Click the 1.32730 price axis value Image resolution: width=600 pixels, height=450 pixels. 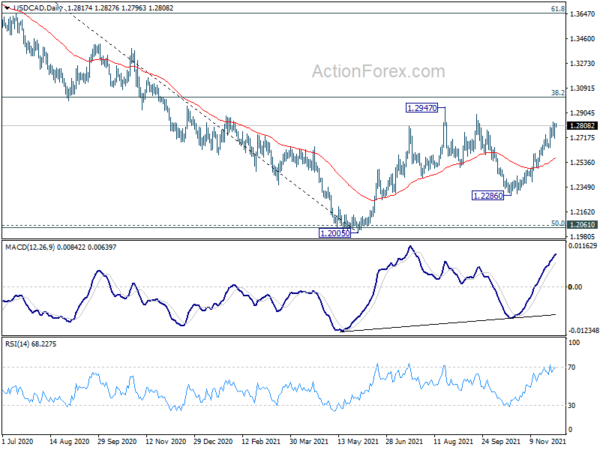pos(582,64)
